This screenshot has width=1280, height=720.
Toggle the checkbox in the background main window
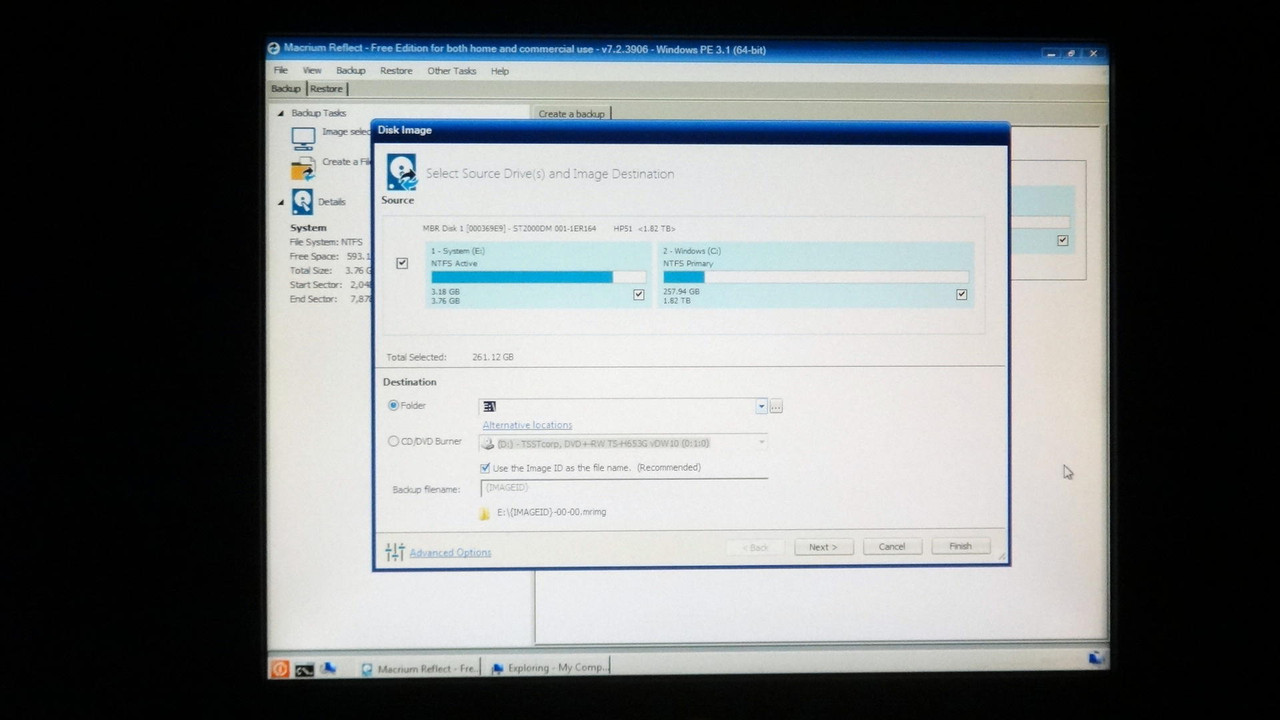pos(1062,240)
